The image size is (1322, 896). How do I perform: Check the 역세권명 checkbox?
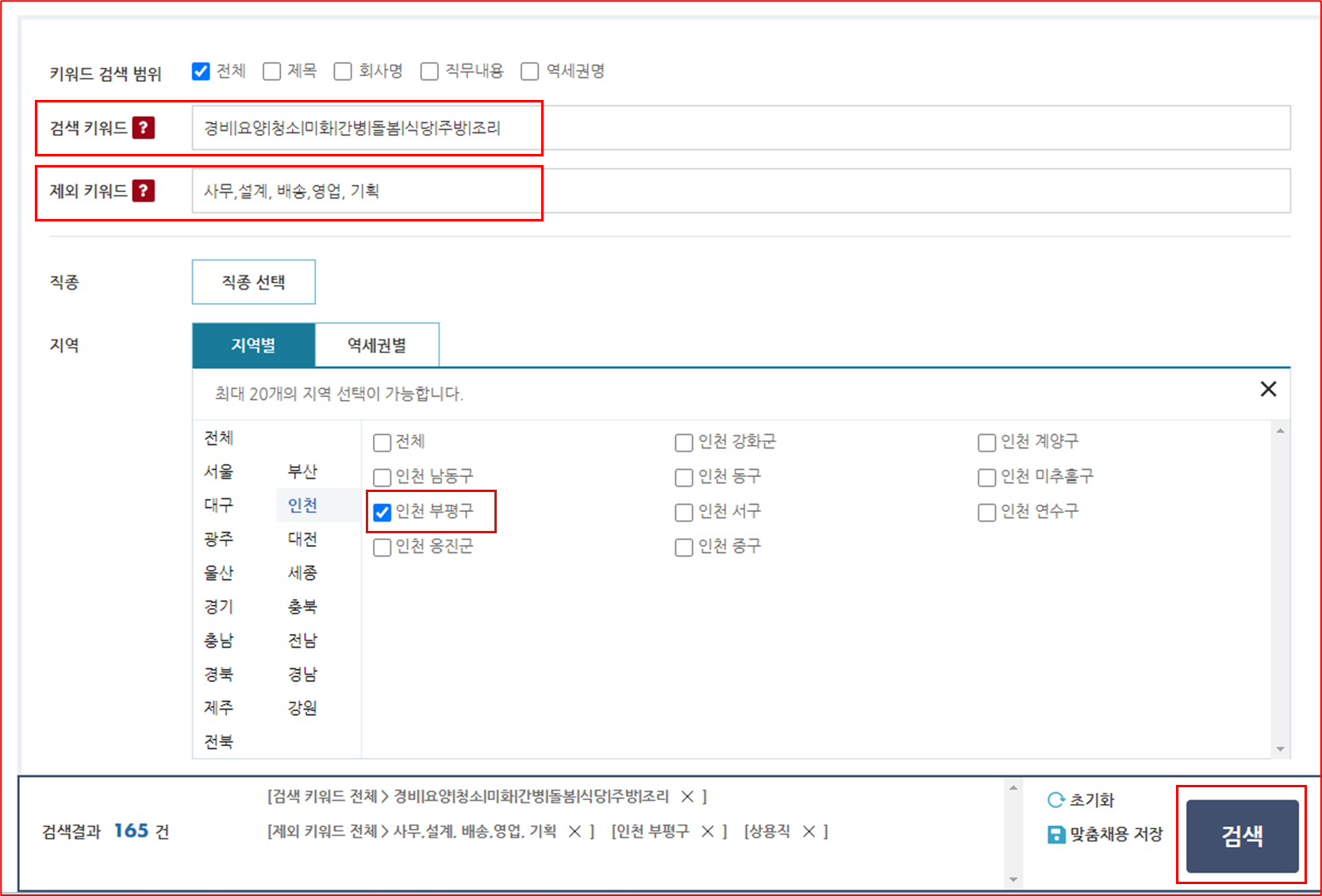point(529,71)
